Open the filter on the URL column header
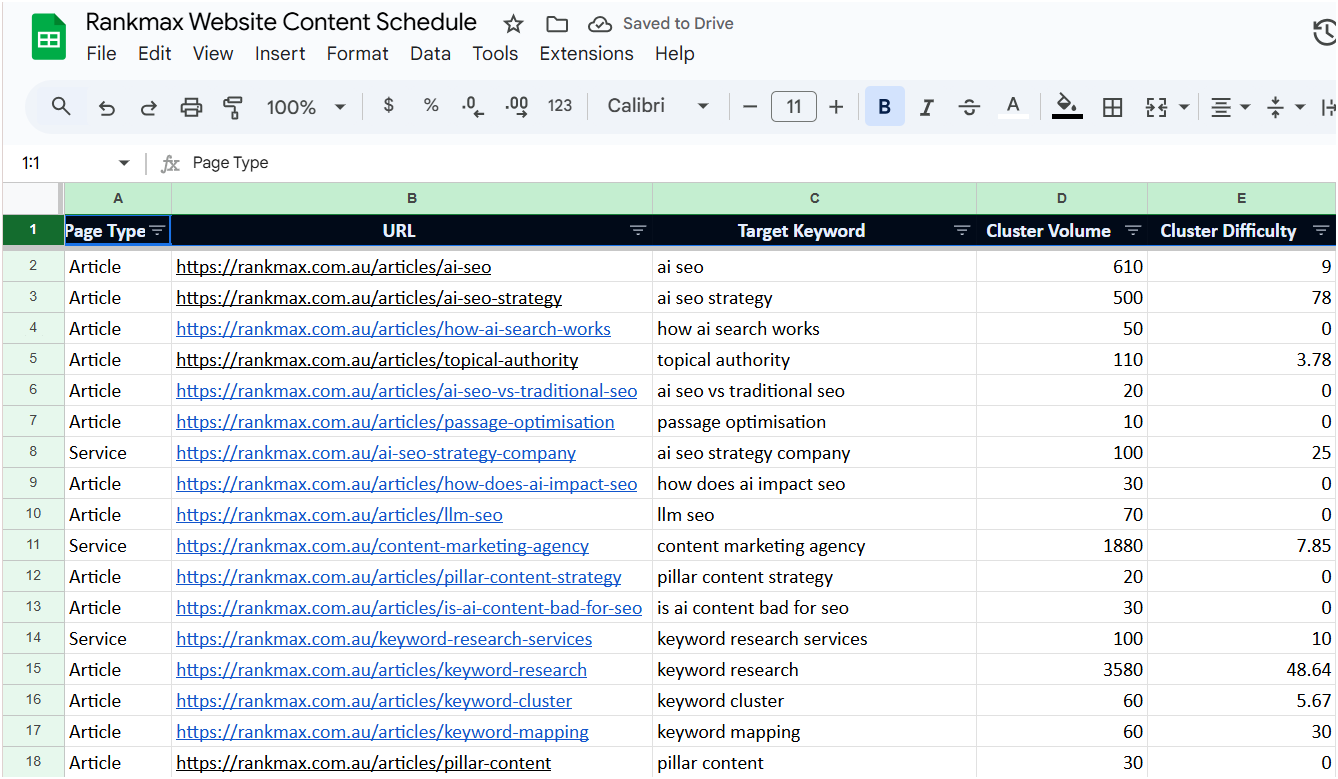 [x=637, y=230]
